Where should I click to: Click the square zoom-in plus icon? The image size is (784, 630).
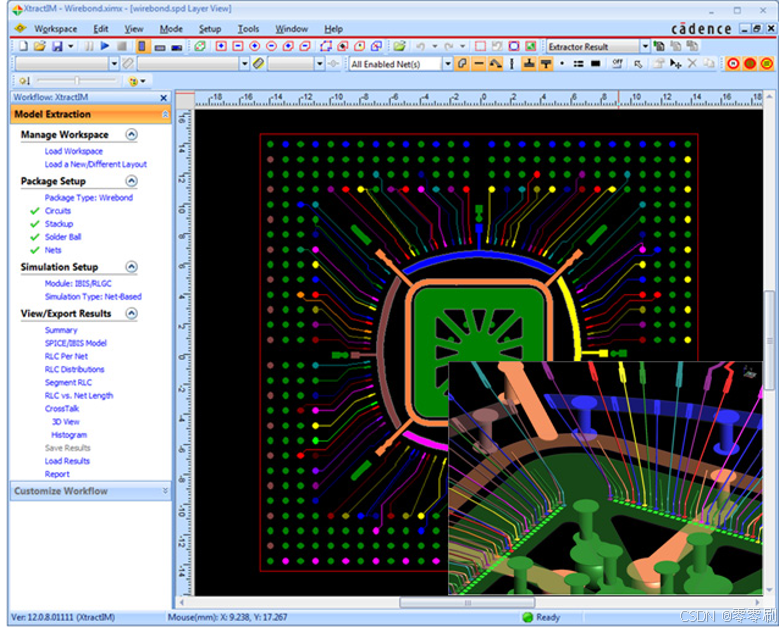(x=221, y=46)
